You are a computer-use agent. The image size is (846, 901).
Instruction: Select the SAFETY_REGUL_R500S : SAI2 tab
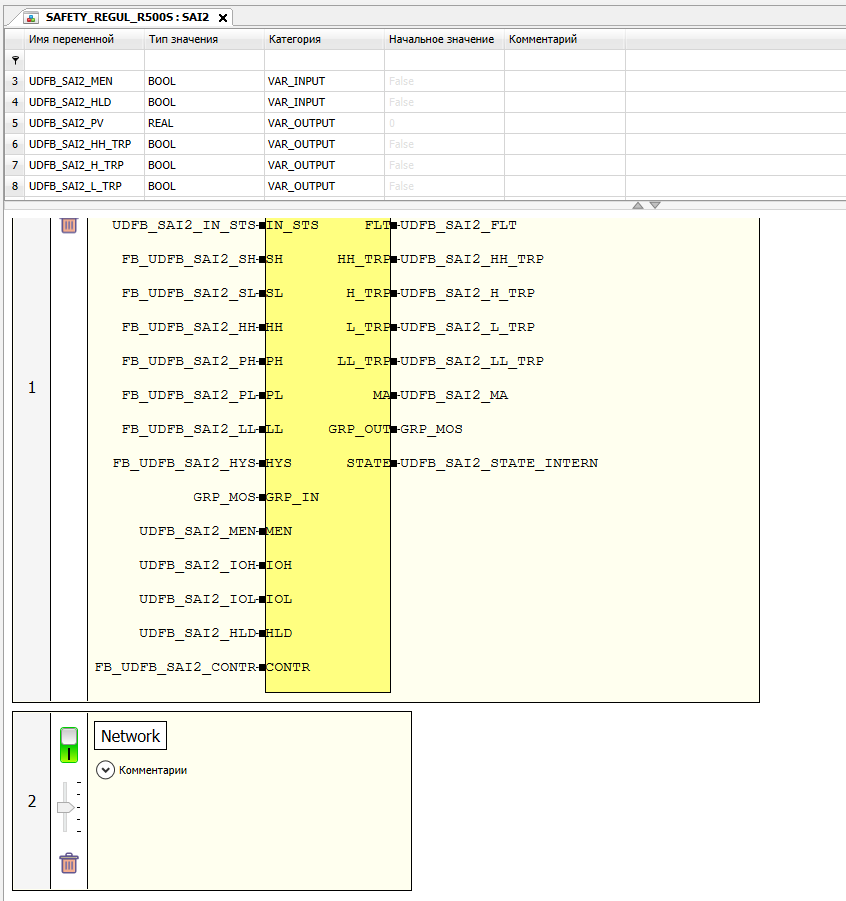[126, 18]
